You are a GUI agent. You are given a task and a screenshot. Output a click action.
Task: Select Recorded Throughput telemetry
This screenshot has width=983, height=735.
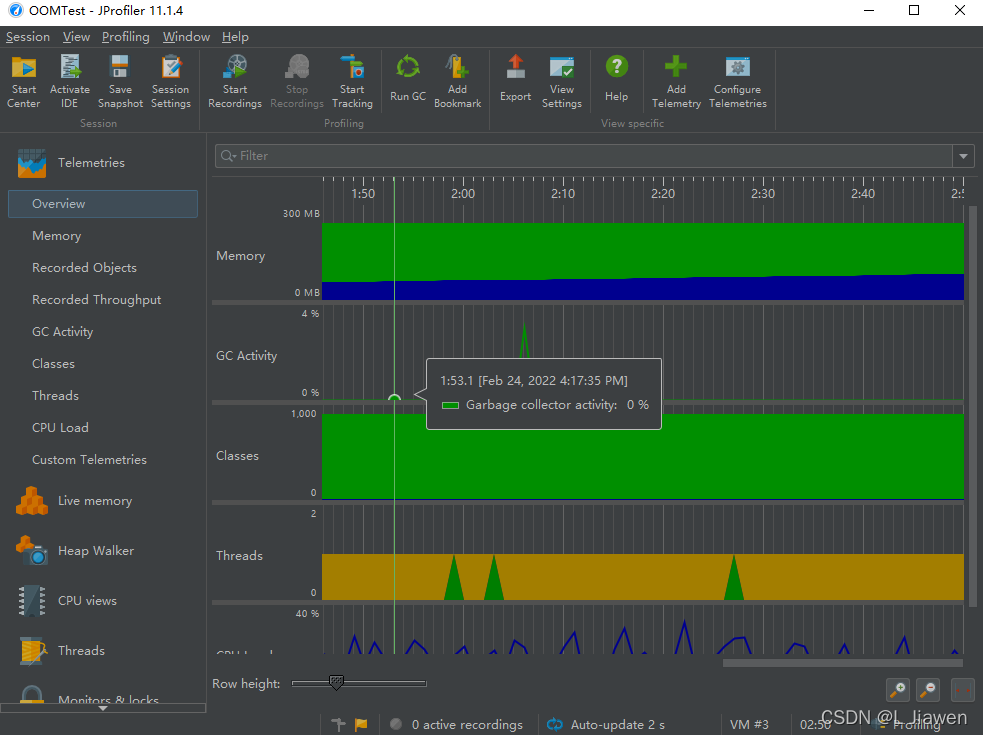[x=97, y=300]
